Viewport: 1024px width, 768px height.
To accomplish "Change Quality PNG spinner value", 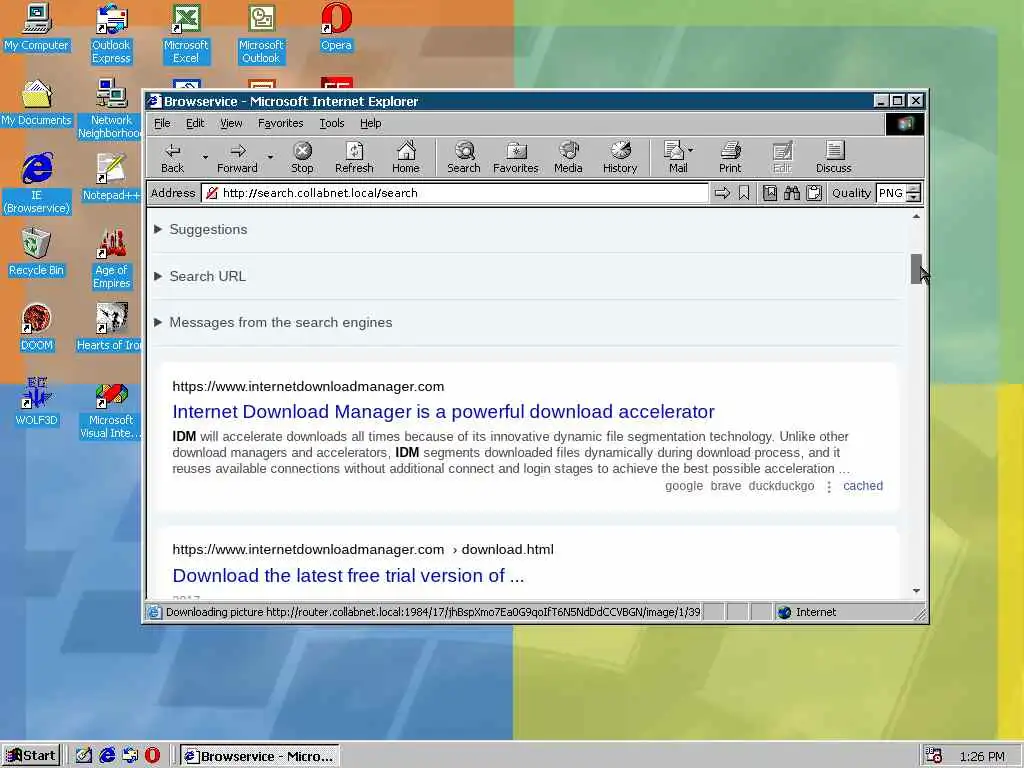I will point(914,193).
